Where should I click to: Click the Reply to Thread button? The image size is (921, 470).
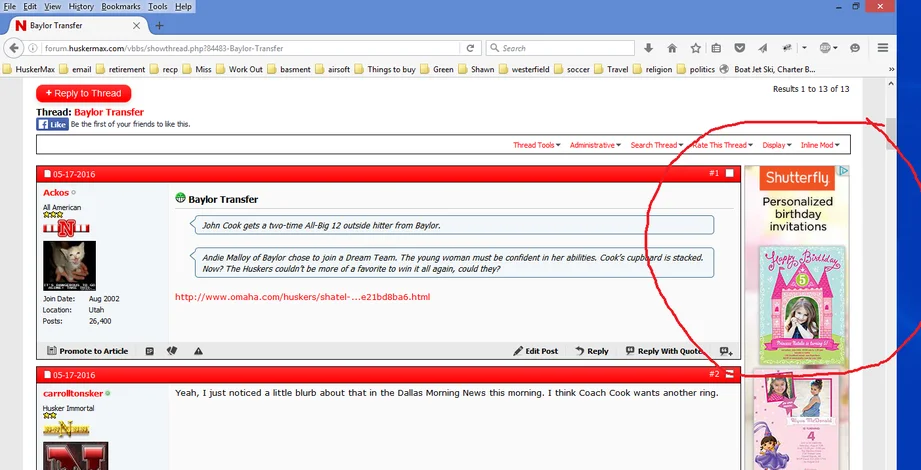[83, 93]
